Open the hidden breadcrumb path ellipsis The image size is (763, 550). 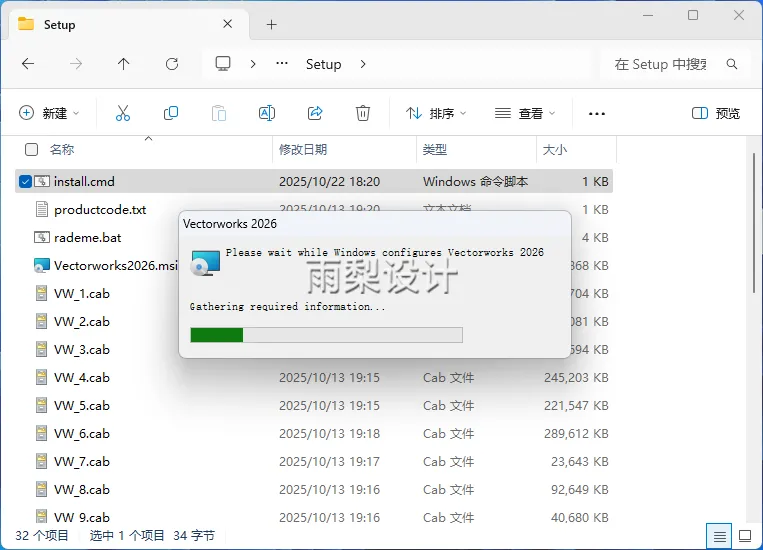282,63
